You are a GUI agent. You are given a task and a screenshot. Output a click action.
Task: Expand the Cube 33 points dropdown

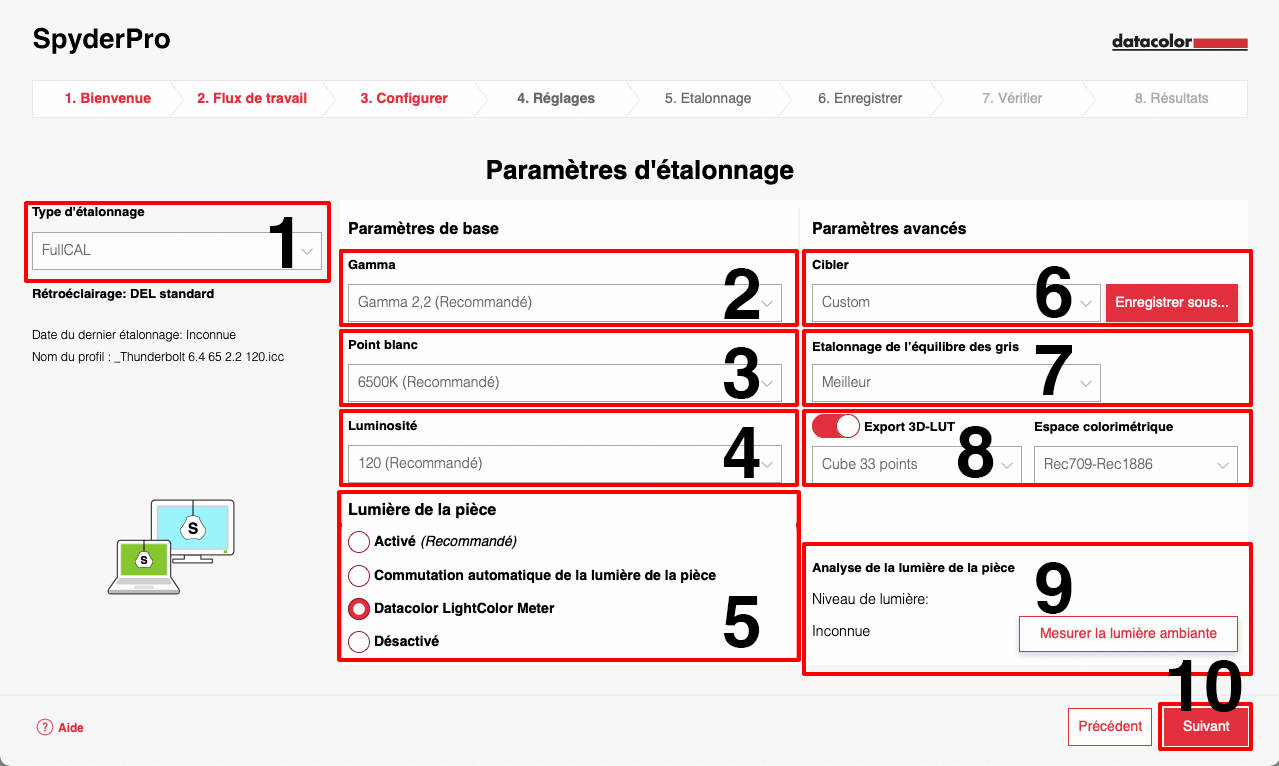tap(916, 465)
